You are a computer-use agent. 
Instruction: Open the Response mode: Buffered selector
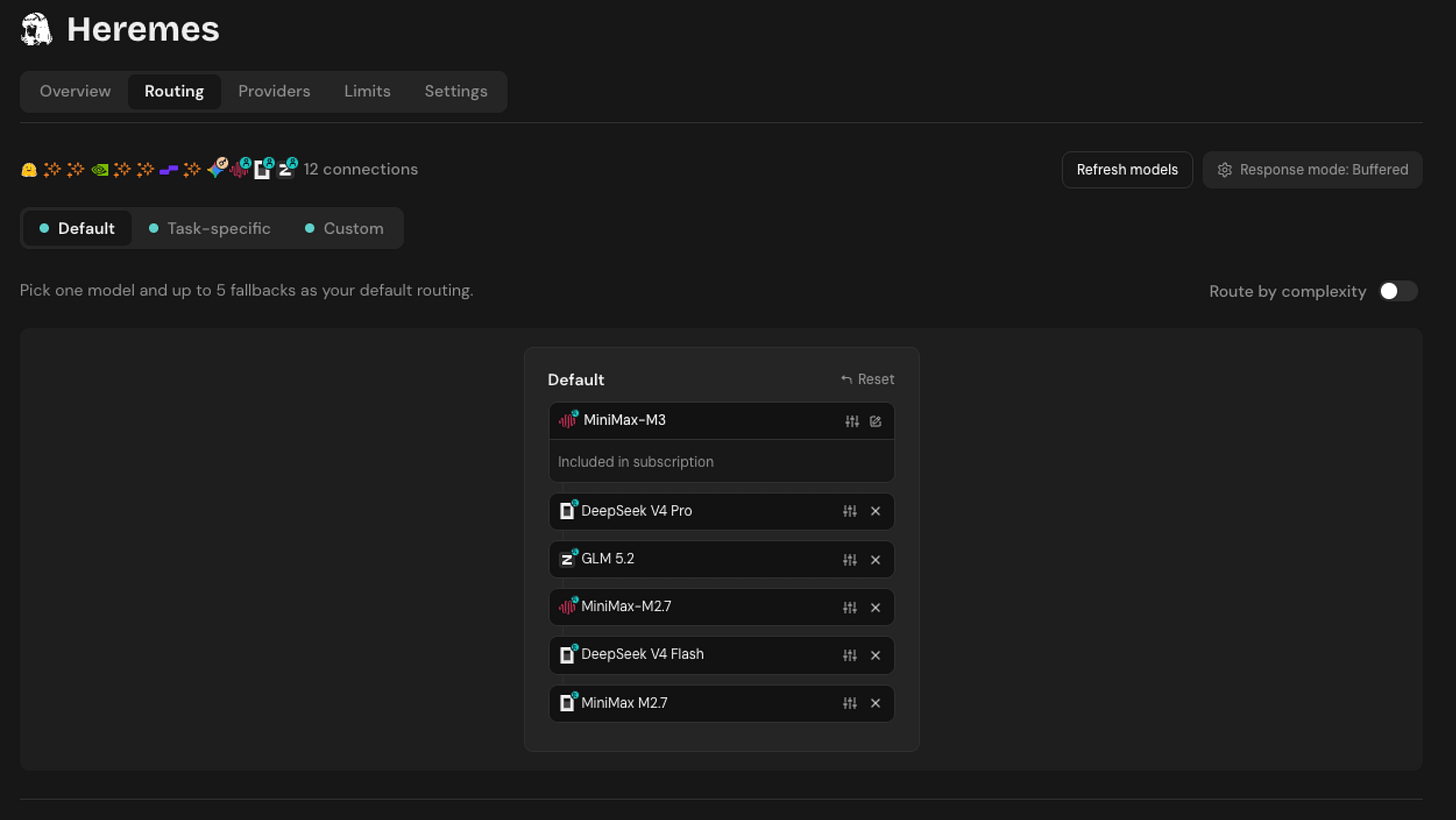(x=1312, y=170)
